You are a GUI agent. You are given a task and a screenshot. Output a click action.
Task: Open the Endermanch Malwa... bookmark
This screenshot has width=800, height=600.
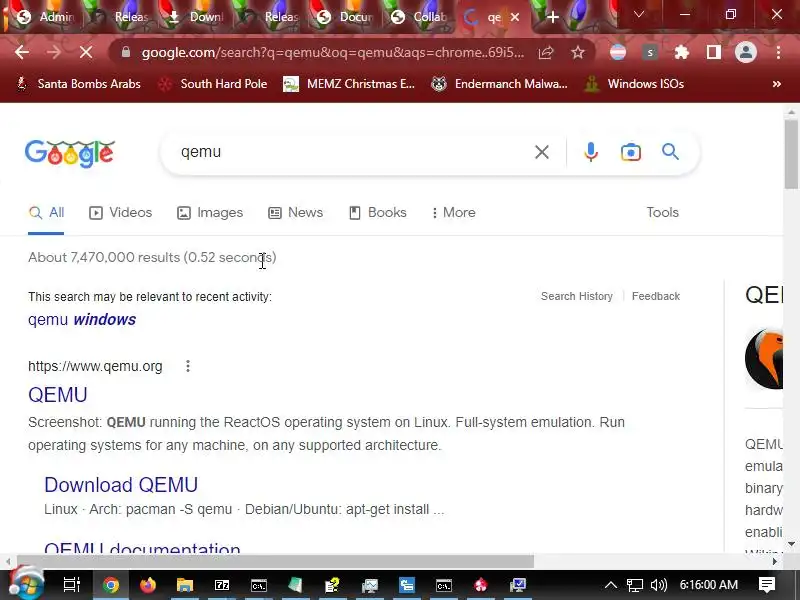tap(499, 84)
